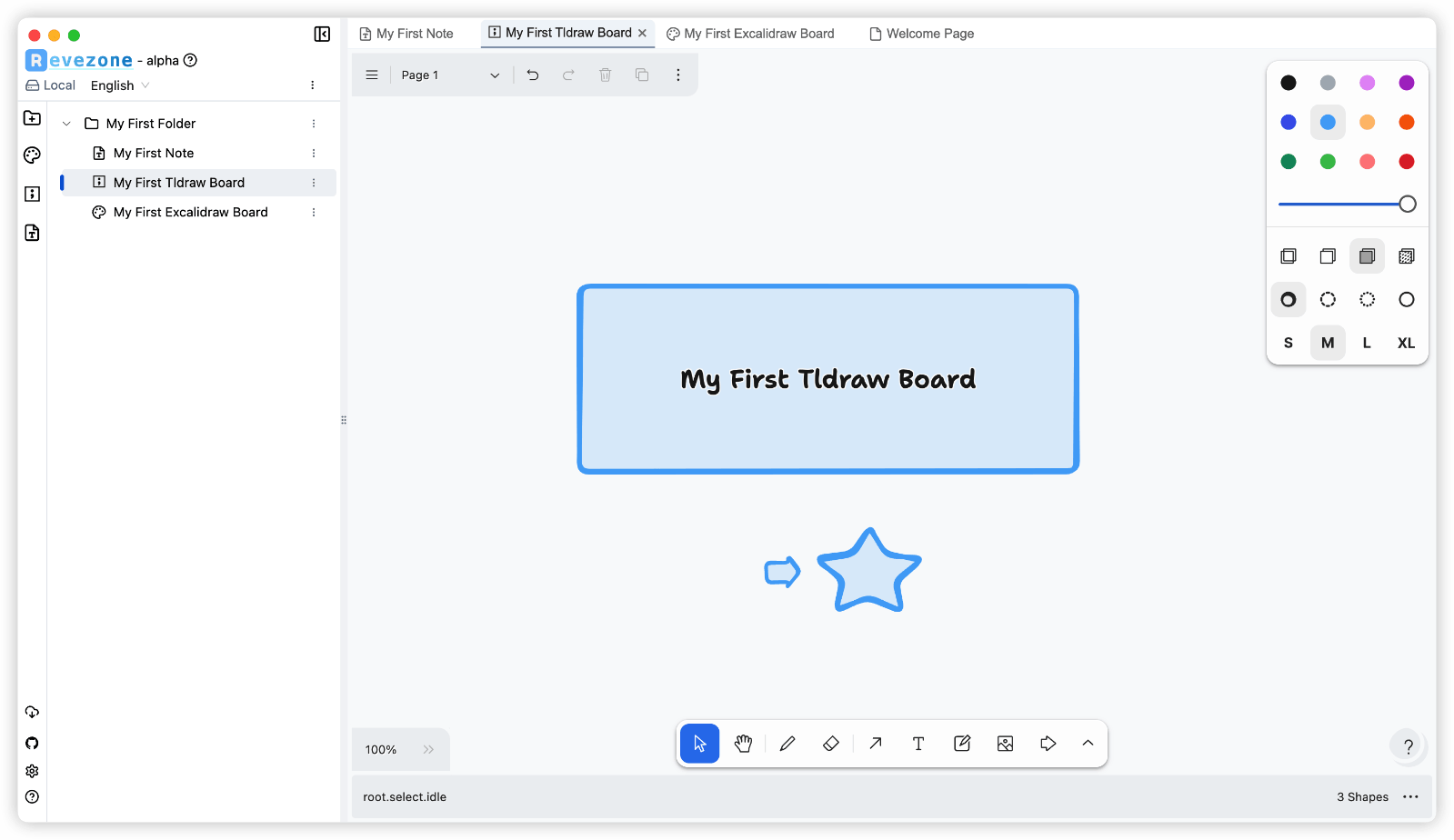Collapse My First Folder
Viewport: 1454px width, 840px height.
coord(66,124)
